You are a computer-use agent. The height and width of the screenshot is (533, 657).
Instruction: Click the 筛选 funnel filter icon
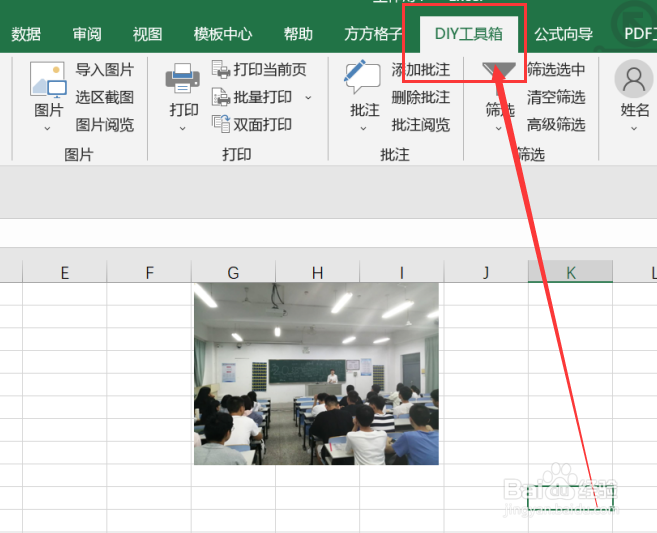pyautogui.click(x=499, y=78)
